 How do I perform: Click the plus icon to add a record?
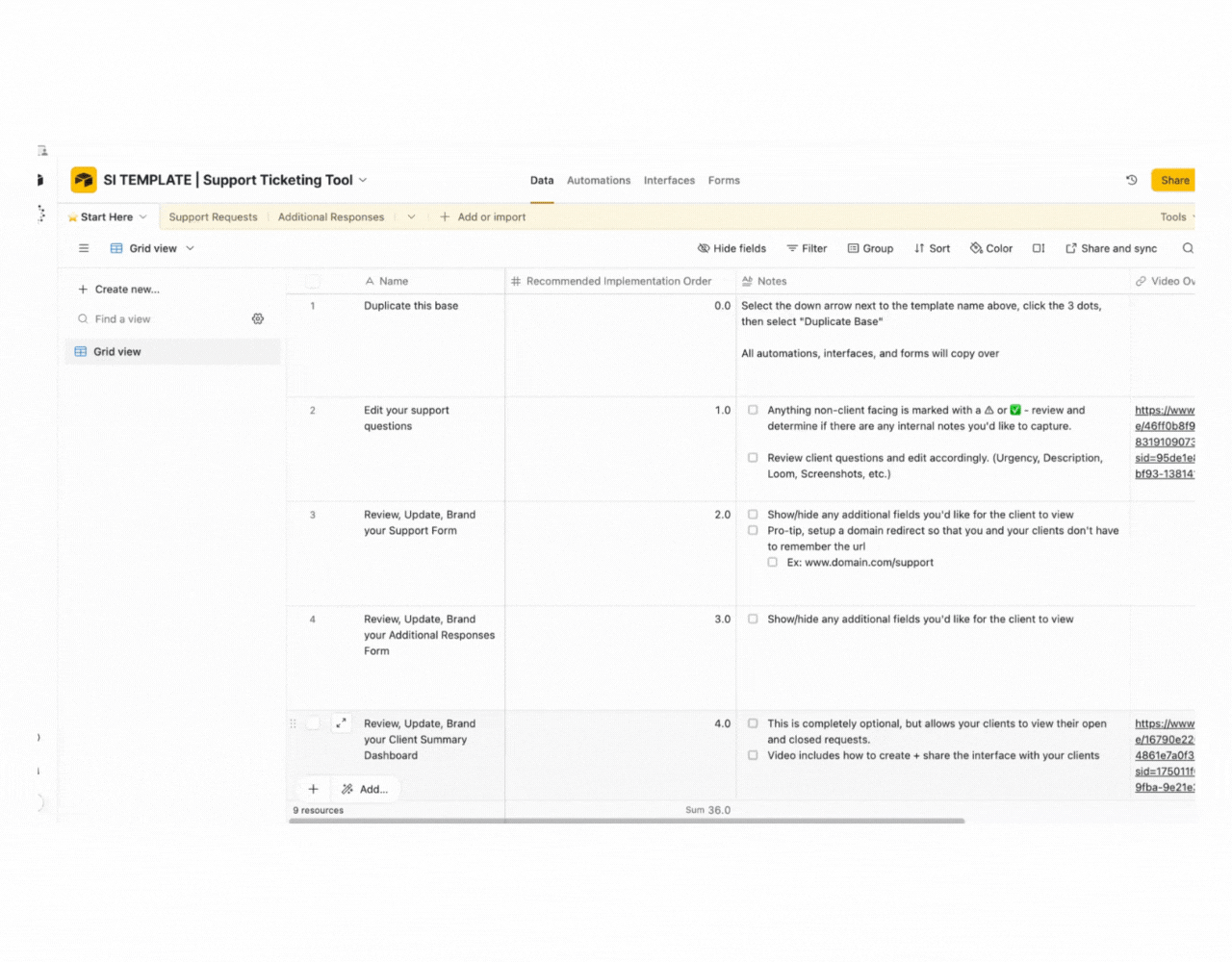coord(313,789)
